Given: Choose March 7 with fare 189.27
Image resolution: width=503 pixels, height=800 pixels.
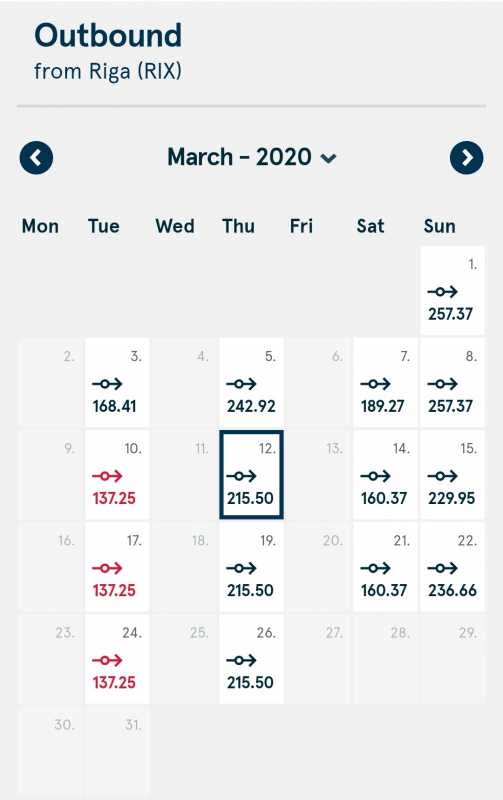Looking at the screenshot, I should coord(385,382).
